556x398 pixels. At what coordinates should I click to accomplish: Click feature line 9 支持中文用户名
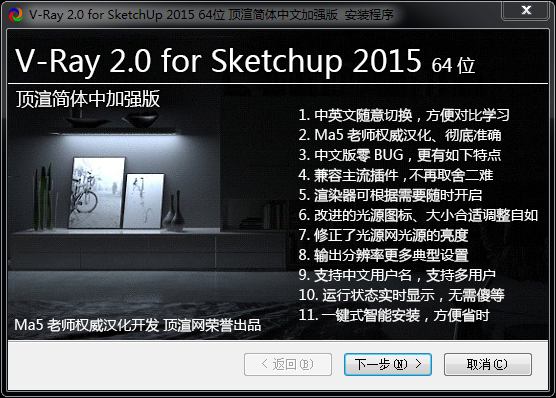point(397,275)
